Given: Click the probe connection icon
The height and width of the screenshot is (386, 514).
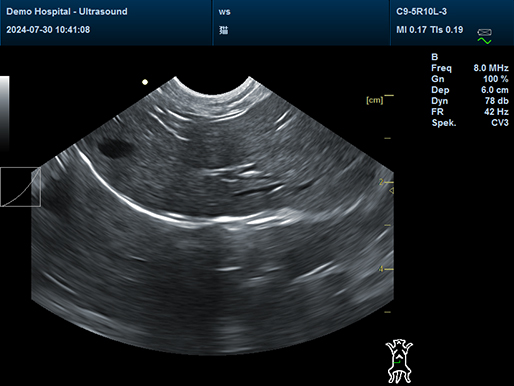Looking at the screenshot, I should (484, 32).
